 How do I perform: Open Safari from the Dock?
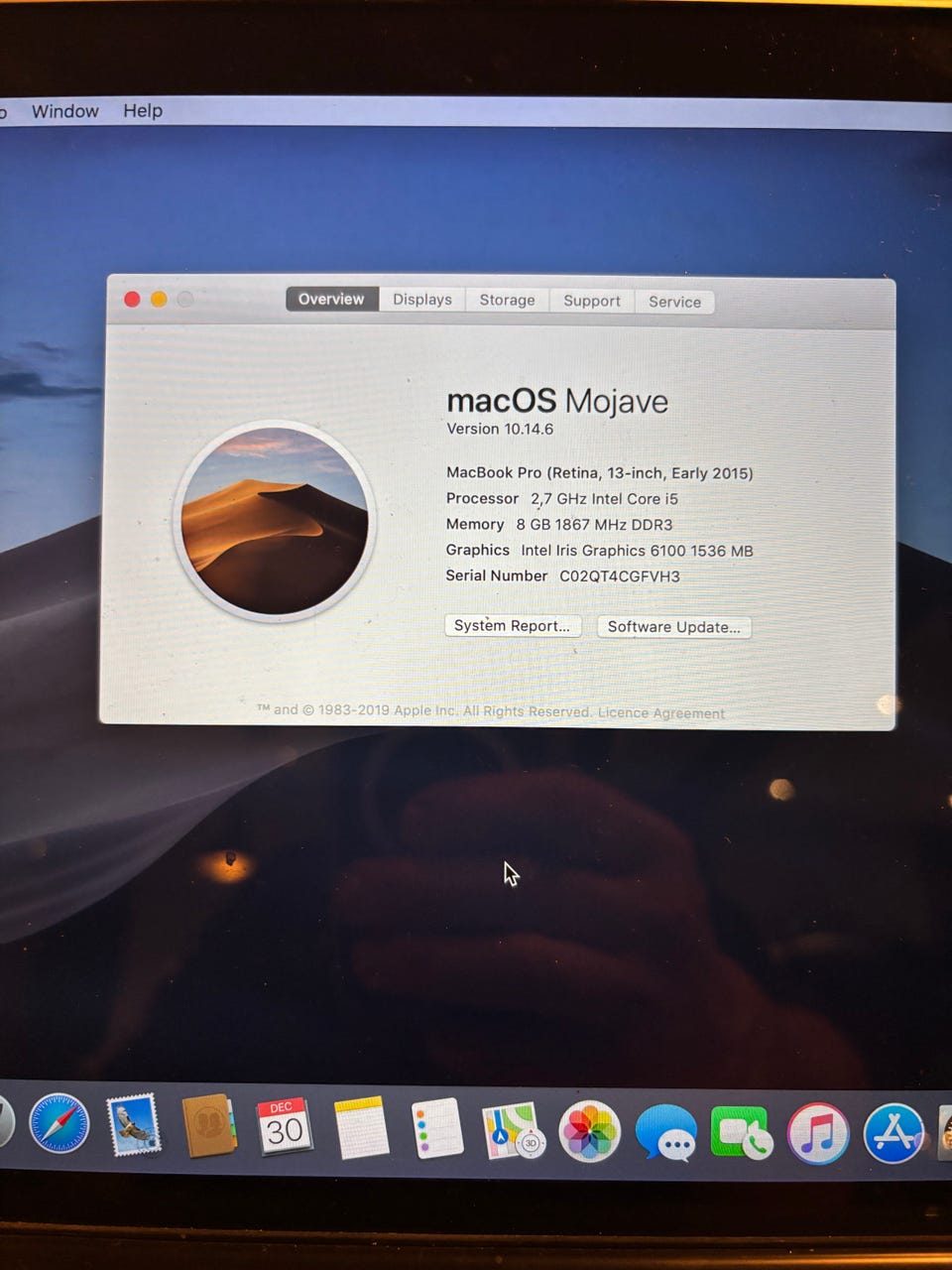click(x=59, y=1124)
